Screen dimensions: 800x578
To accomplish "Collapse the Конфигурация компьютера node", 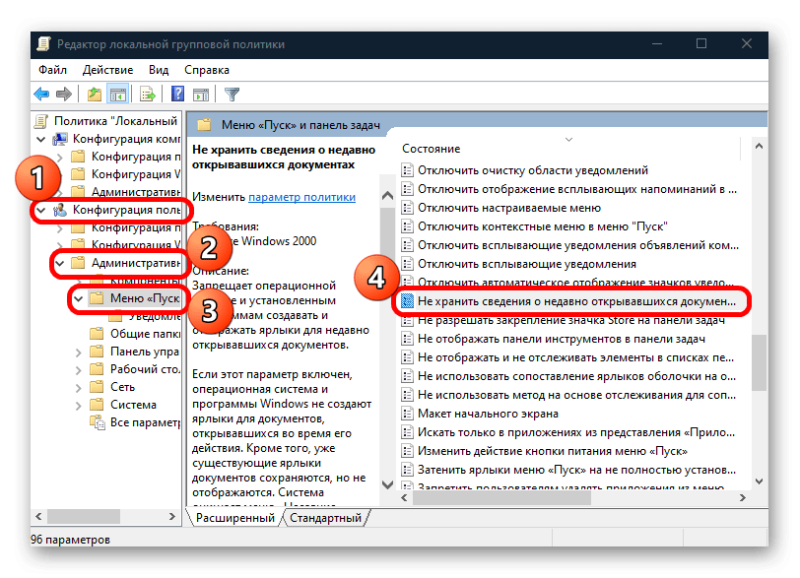I will [41, 139].
